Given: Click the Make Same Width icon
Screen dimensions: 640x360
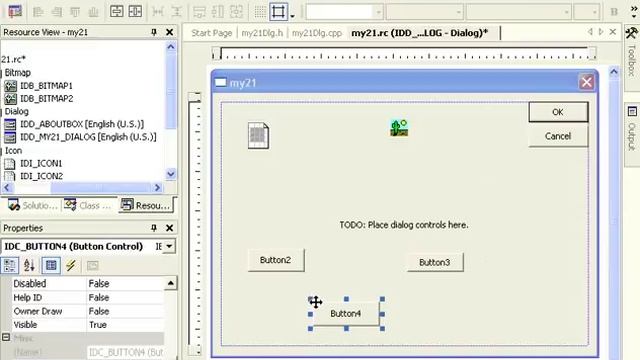Looking at the screenshot, I should (x=199, y=11).
